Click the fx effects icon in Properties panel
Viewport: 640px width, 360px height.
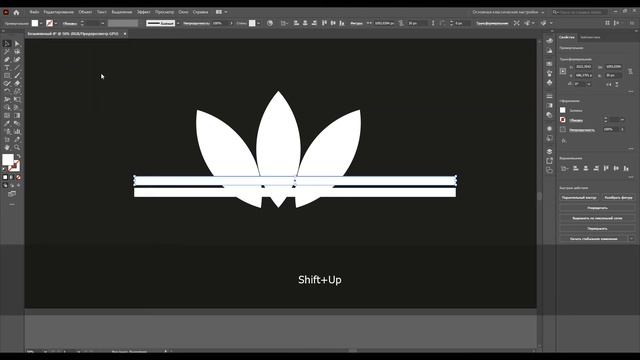tap(564, 141)
